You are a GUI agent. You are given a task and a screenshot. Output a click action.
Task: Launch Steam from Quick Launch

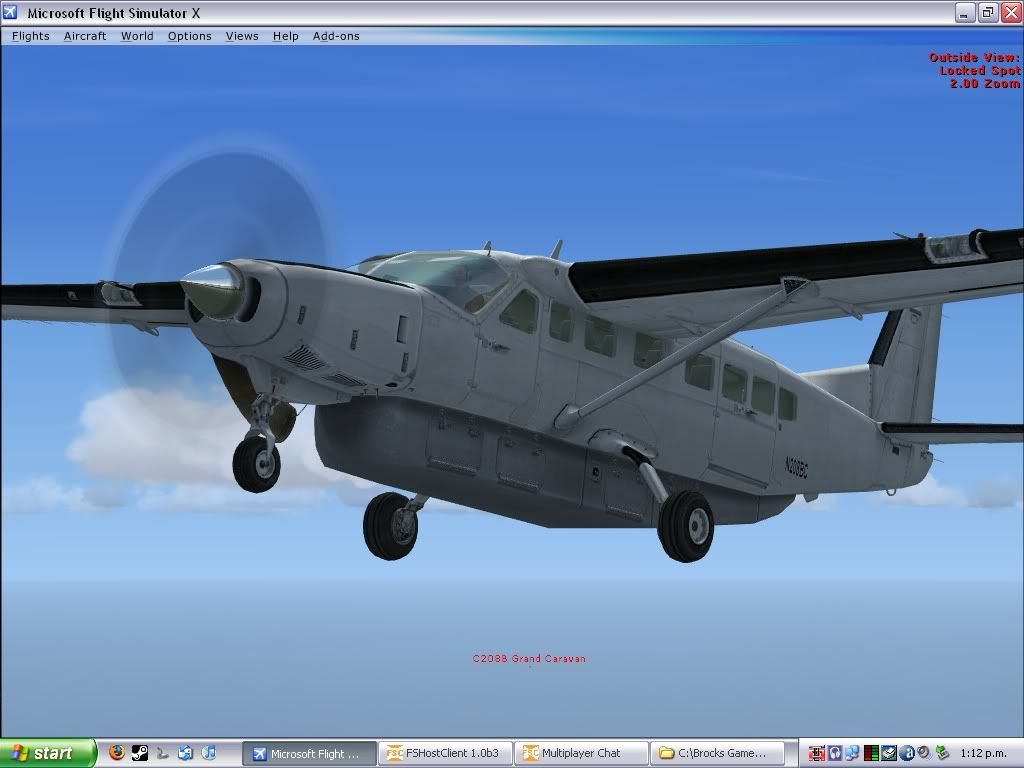click(140, 753)
